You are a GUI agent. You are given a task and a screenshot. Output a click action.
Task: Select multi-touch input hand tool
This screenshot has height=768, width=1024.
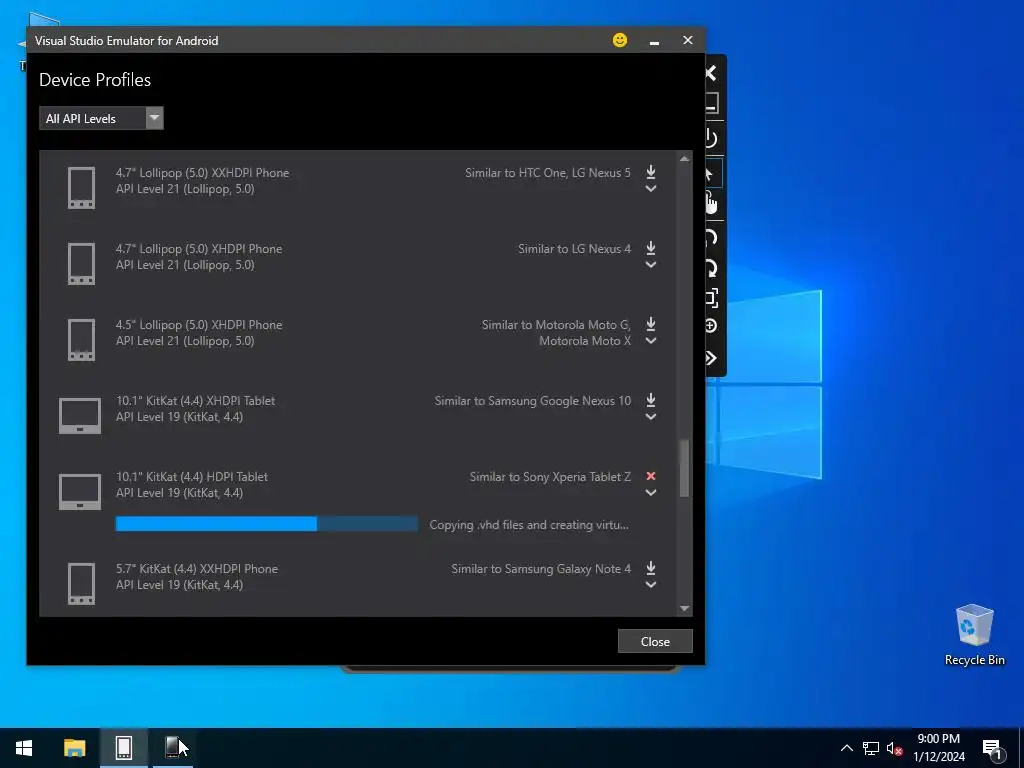point(711,204)
